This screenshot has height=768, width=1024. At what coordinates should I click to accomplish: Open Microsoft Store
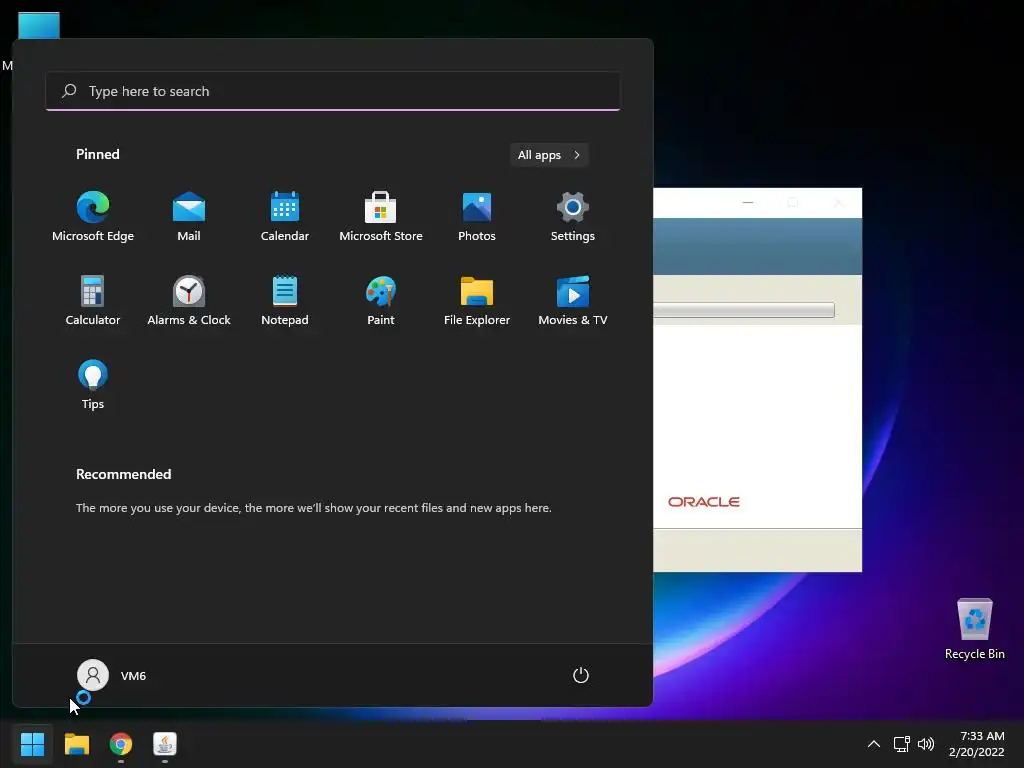pyautogui.click(x=381, y=217)
